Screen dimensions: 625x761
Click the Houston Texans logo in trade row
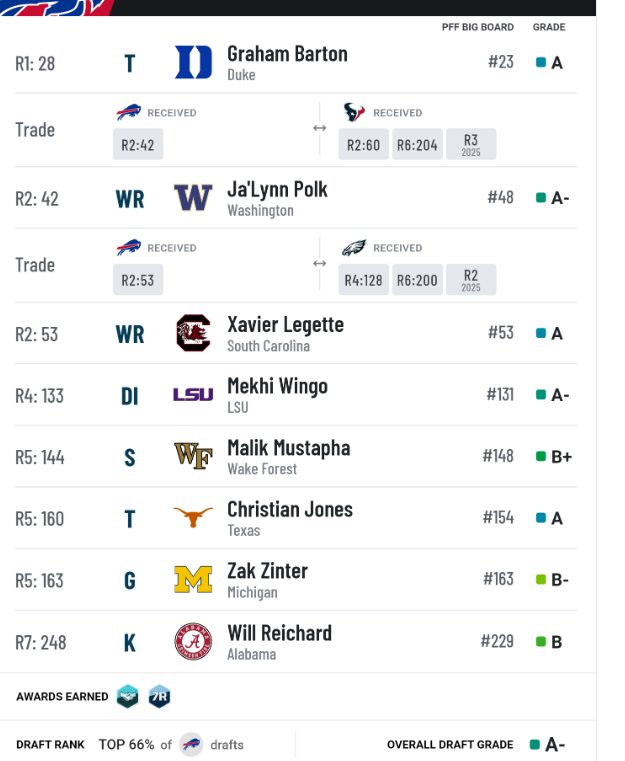click(354, 112)
